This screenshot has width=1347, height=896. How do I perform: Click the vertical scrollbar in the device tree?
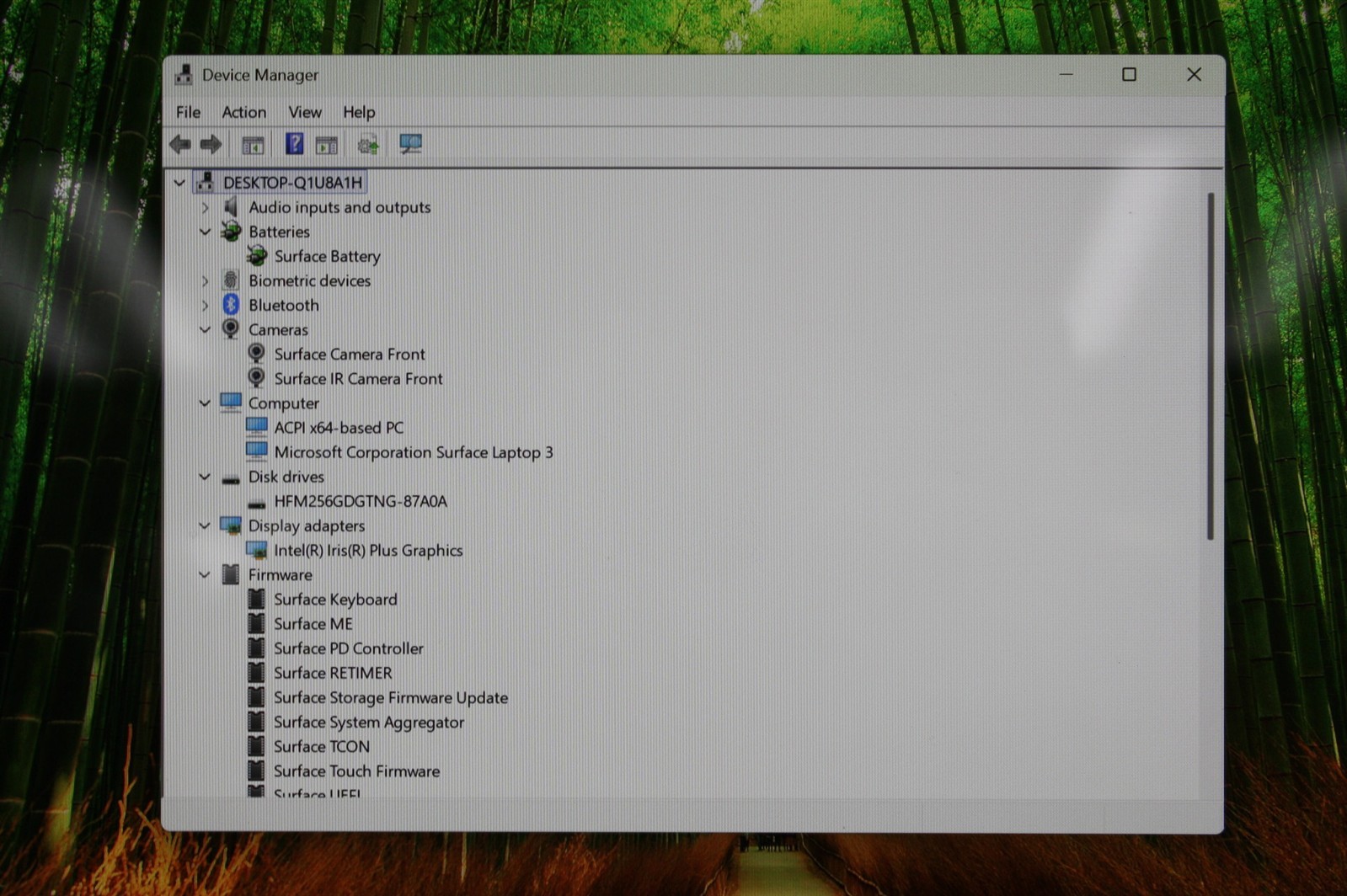(x=1211, y=366)
